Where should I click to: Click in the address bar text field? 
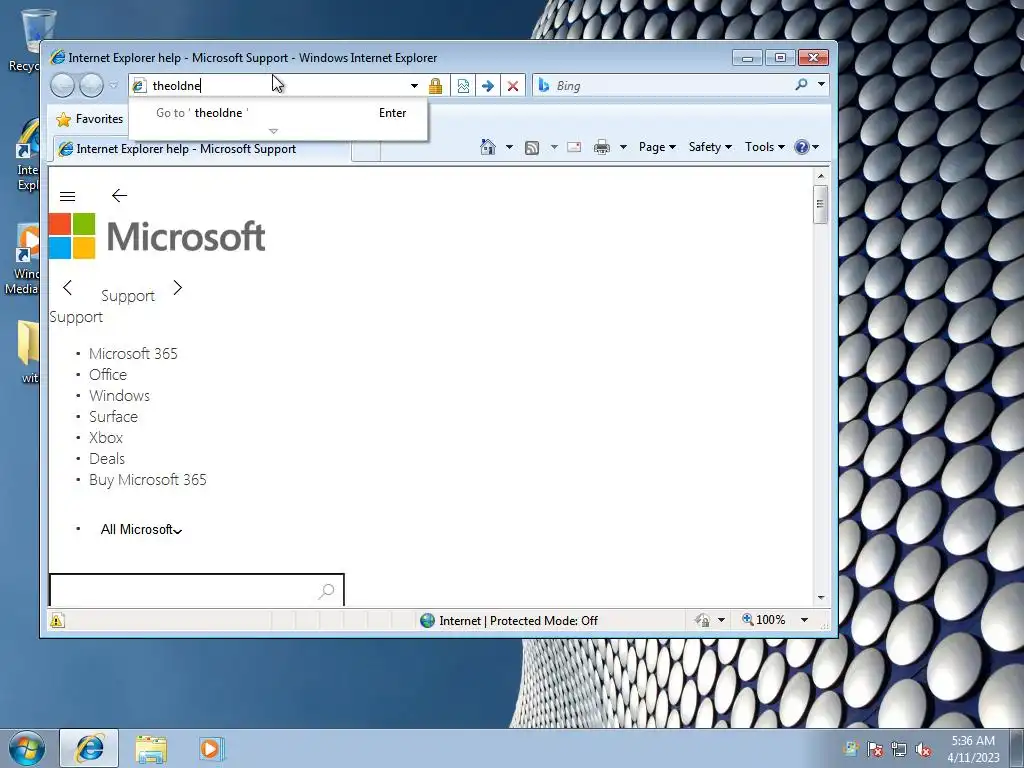coord(278,86)
